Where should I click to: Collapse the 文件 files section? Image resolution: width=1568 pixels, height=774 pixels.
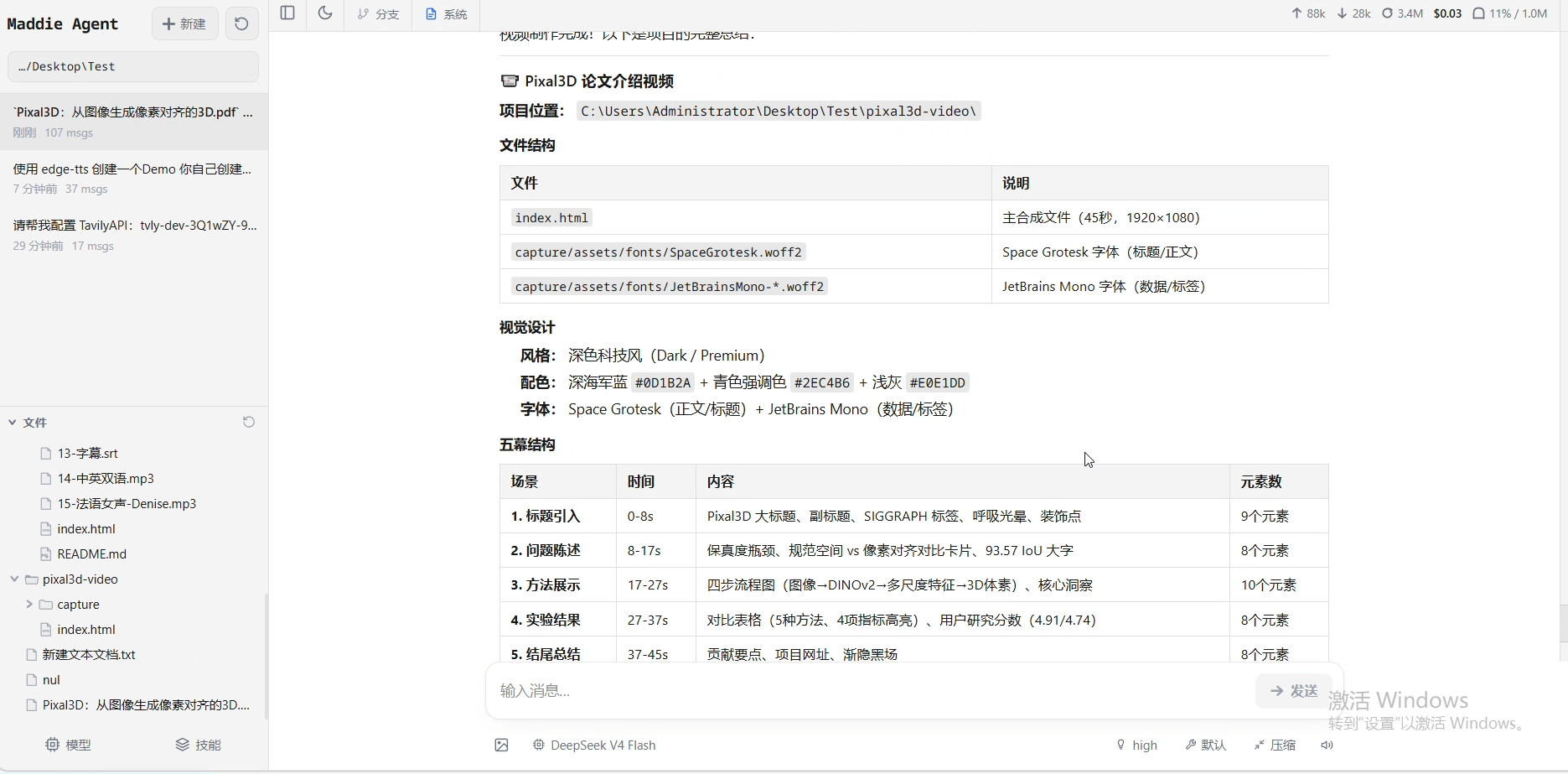pyautogui.click(x=28, y=423)
